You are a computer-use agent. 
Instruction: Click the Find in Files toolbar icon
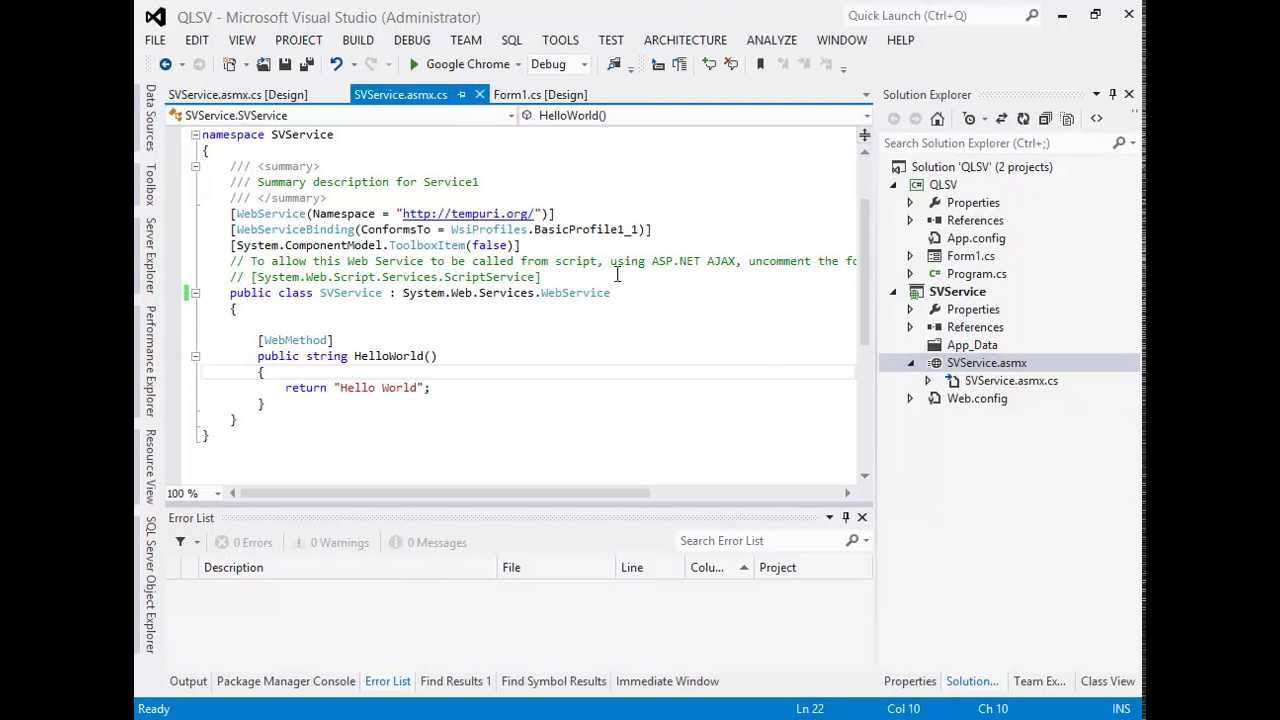tap(614, 64)
